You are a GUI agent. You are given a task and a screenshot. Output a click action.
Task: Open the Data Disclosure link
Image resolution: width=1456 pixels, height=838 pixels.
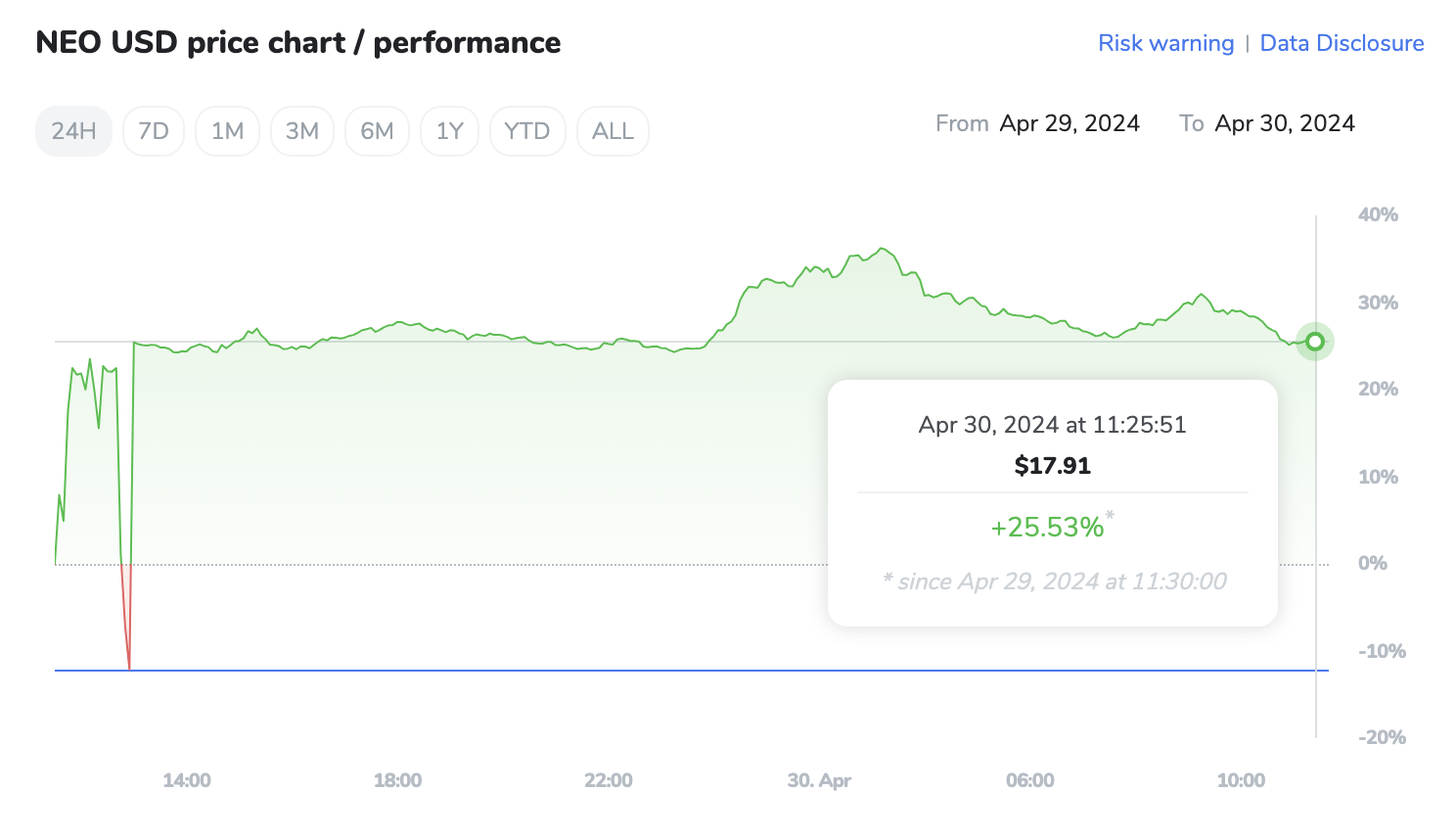coord(1342,43)
